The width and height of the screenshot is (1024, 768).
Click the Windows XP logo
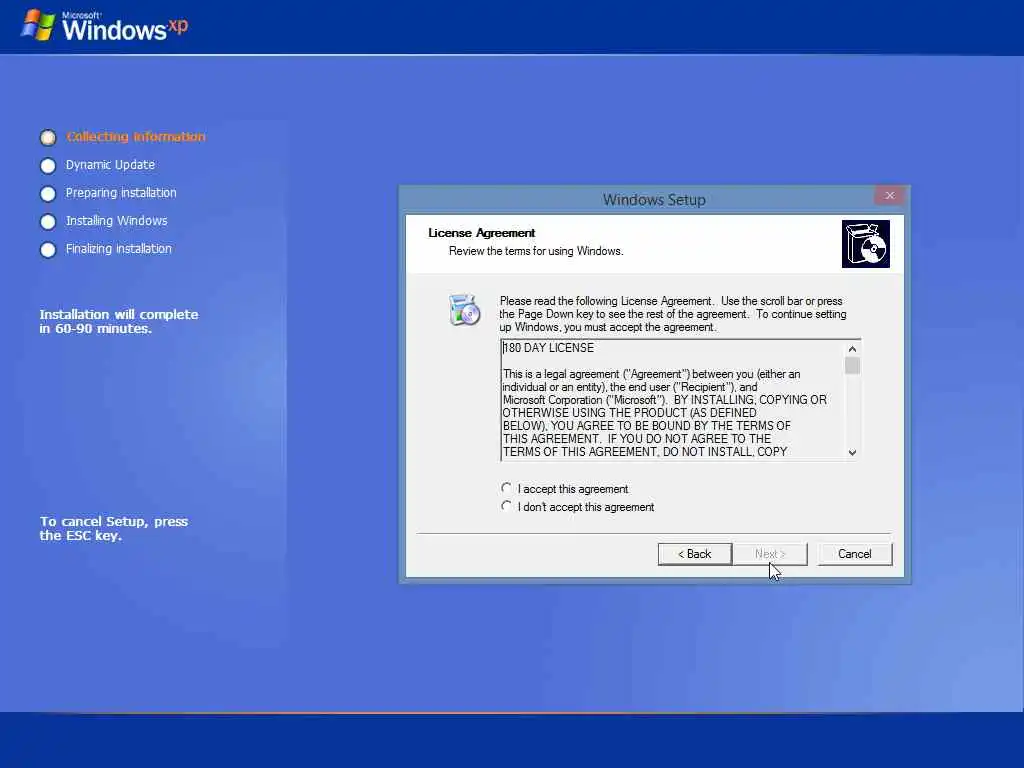pos(104,26)
